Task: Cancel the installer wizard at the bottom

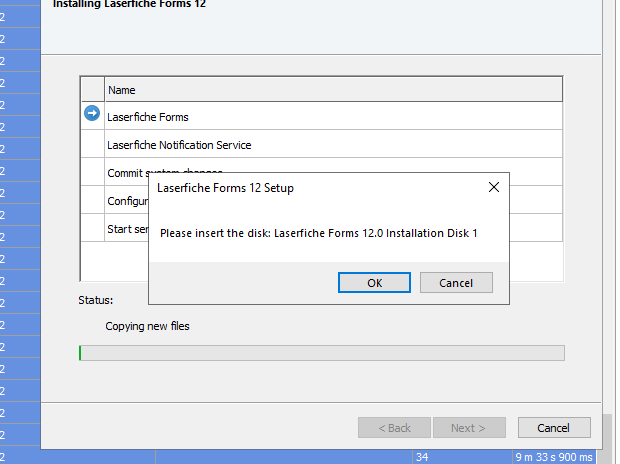Action: pos(554,428)
